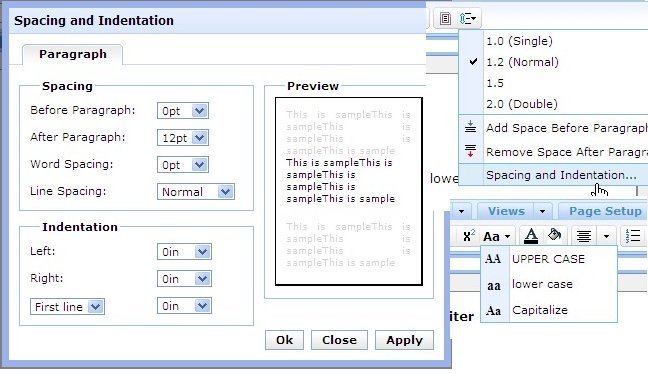Click the font color A icon
Viewport: 648px width, 374px height.
(x=531, y=236)
